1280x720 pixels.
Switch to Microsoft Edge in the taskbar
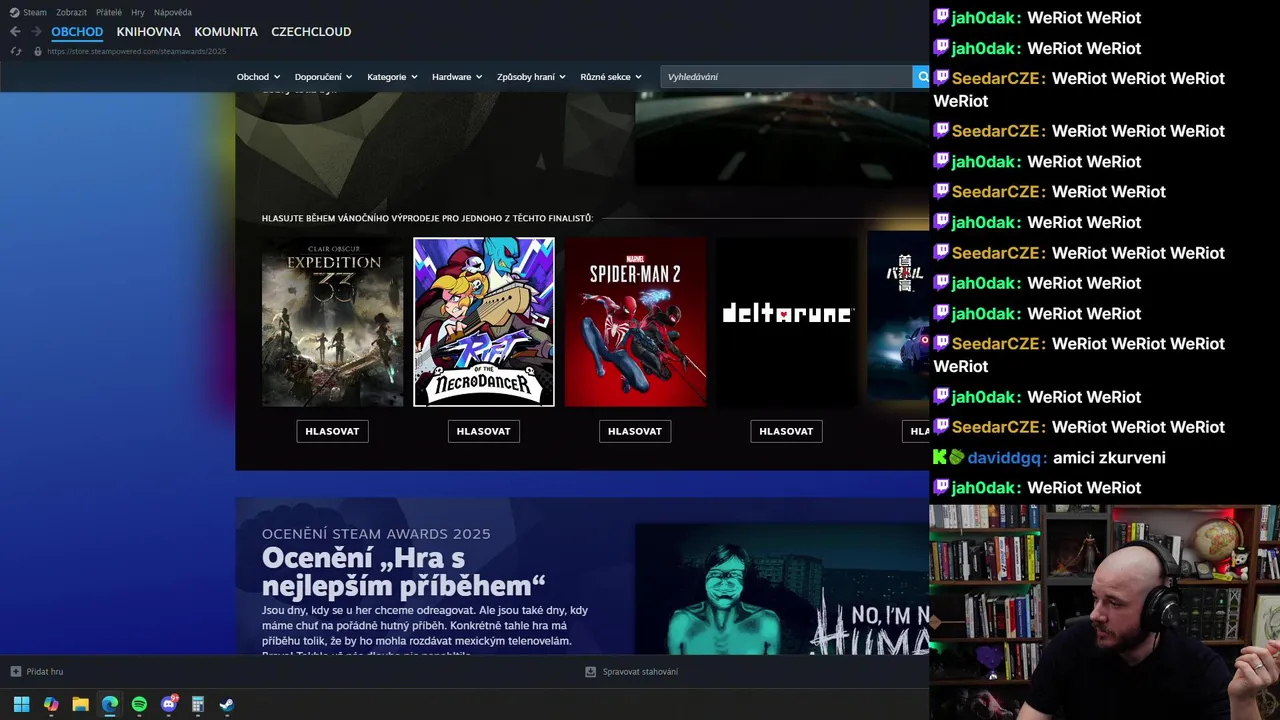click(x=110, y=704)
